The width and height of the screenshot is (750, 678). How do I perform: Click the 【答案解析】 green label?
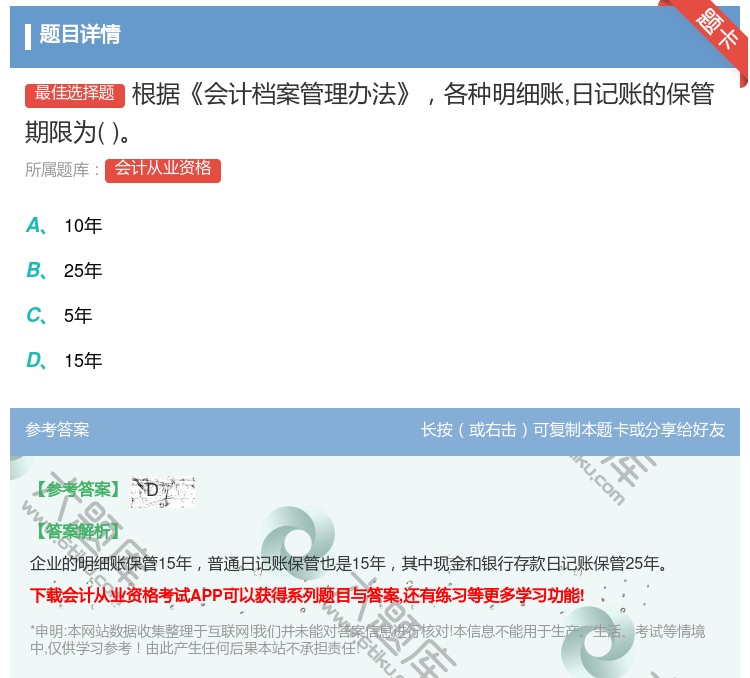pos(78,531)
